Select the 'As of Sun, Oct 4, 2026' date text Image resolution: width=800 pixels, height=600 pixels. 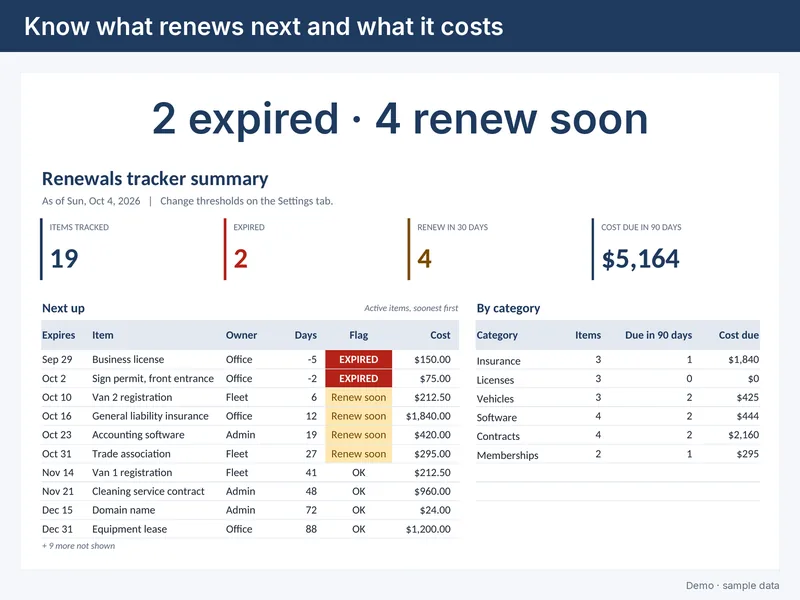91,201
